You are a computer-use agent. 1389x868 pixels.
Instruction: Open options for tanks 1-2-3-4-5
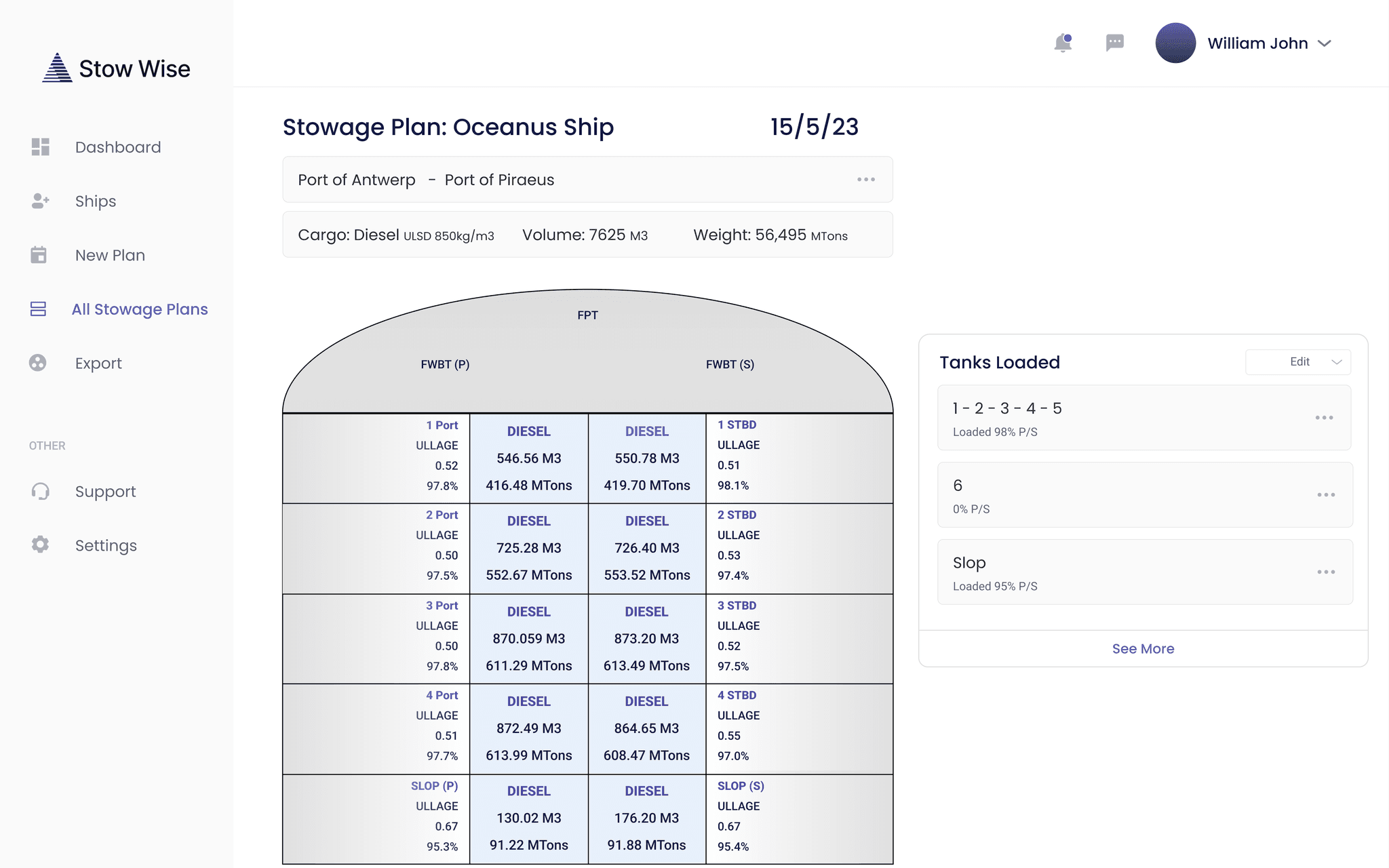pos(1324,418)
